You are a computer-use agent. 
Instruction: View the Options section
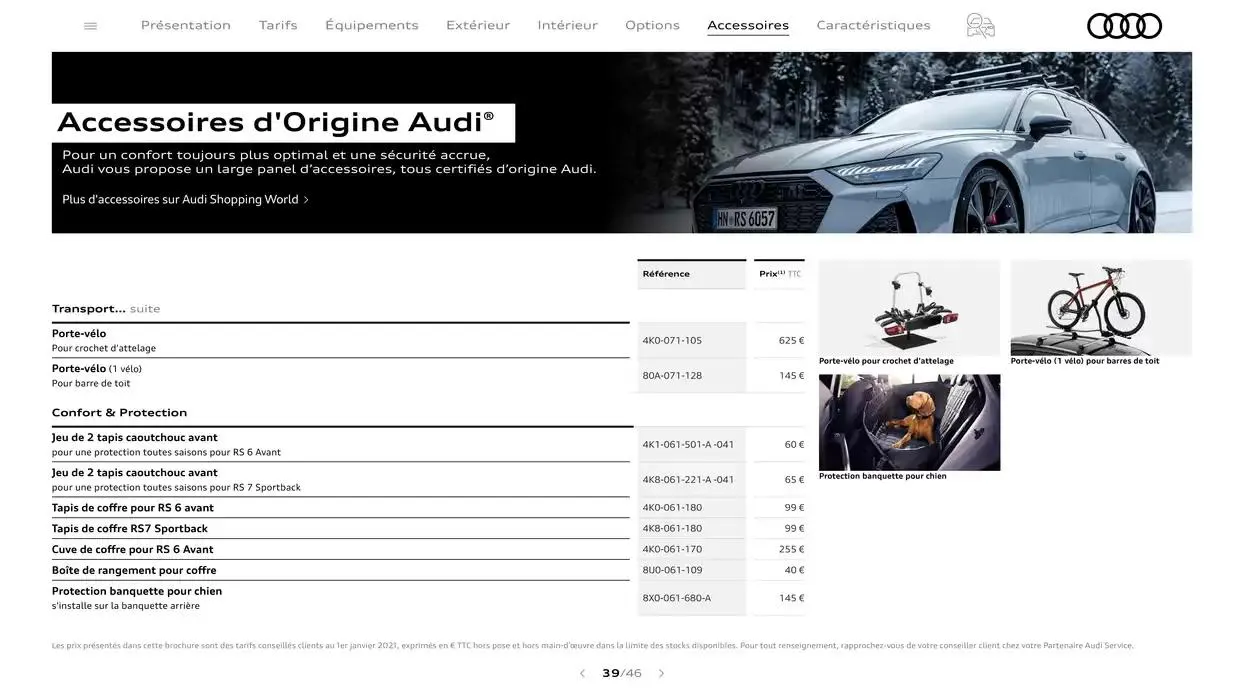pyautogui.click(x=652, y=24)
